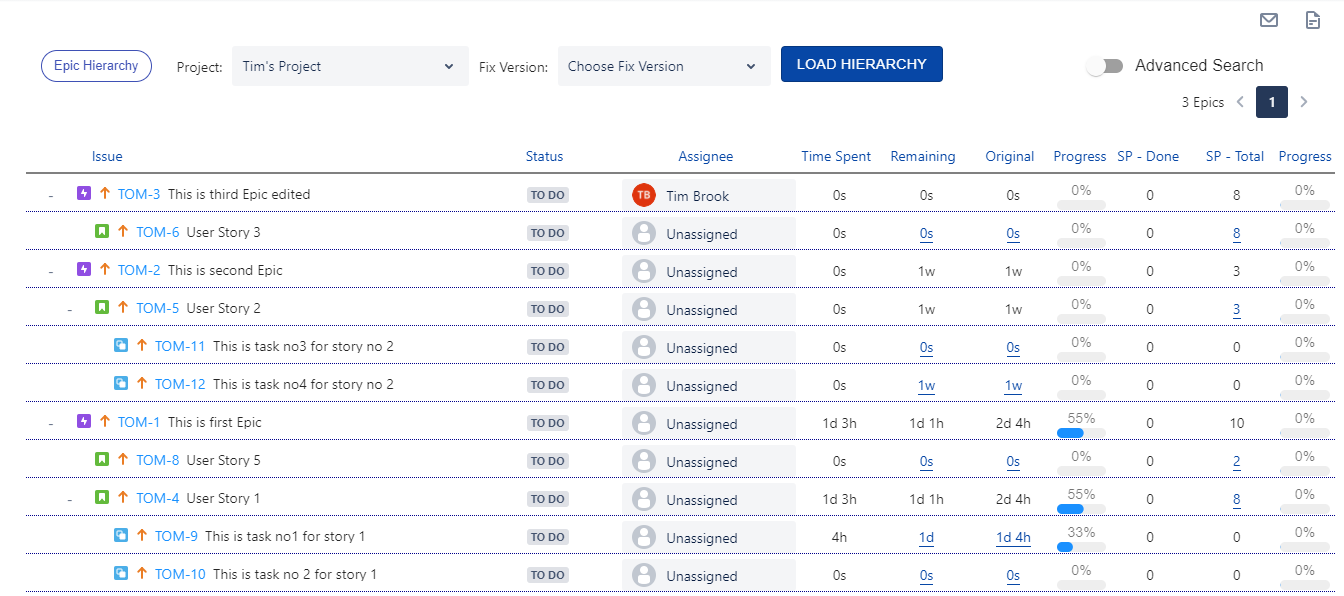Click the orange priority arrow for TOM-1

coord(105,421)
